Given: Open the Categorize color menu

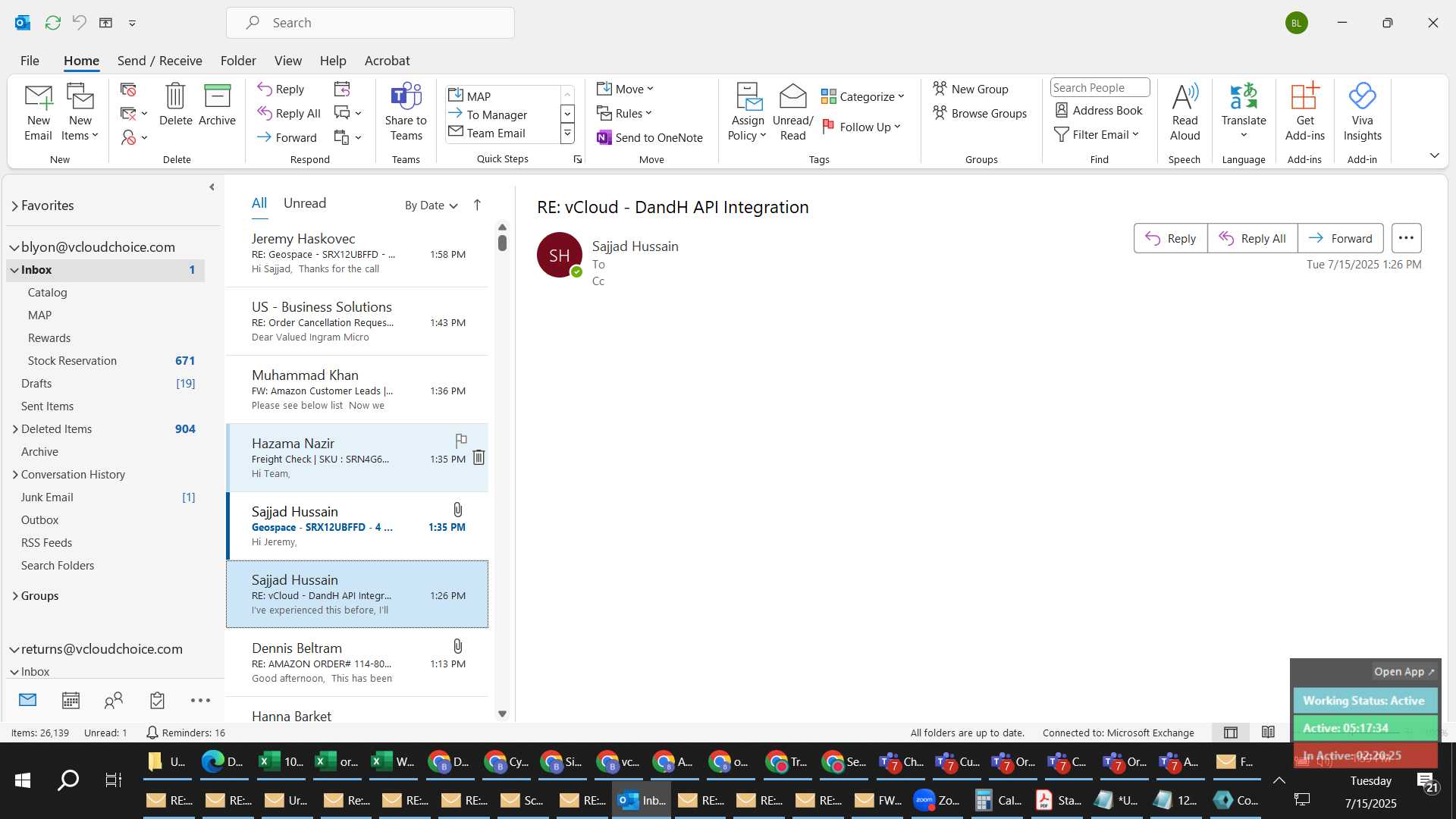Looking at the screenshot, I should click(x=863, y=97).
